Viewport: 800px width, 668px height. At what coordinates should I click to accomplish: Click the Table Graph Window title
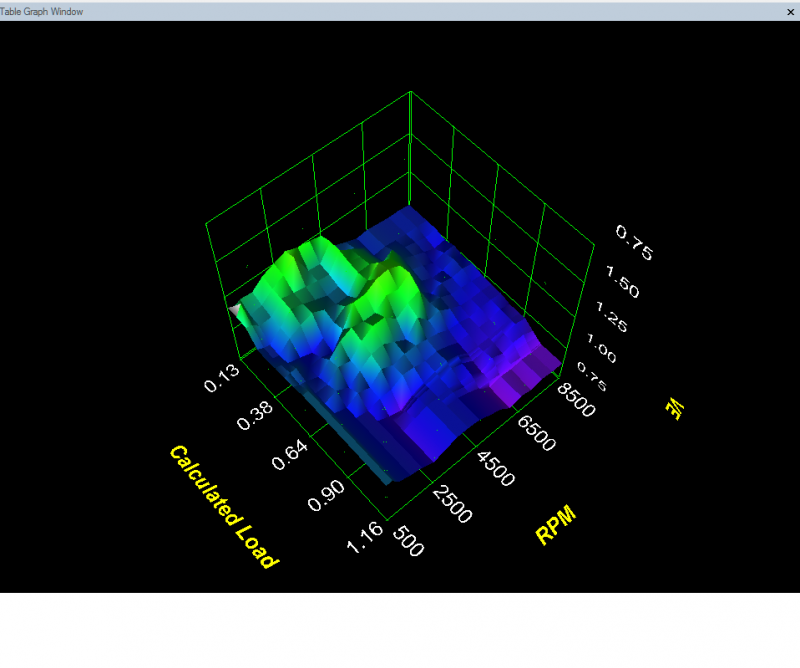click(x=41, y=11)
